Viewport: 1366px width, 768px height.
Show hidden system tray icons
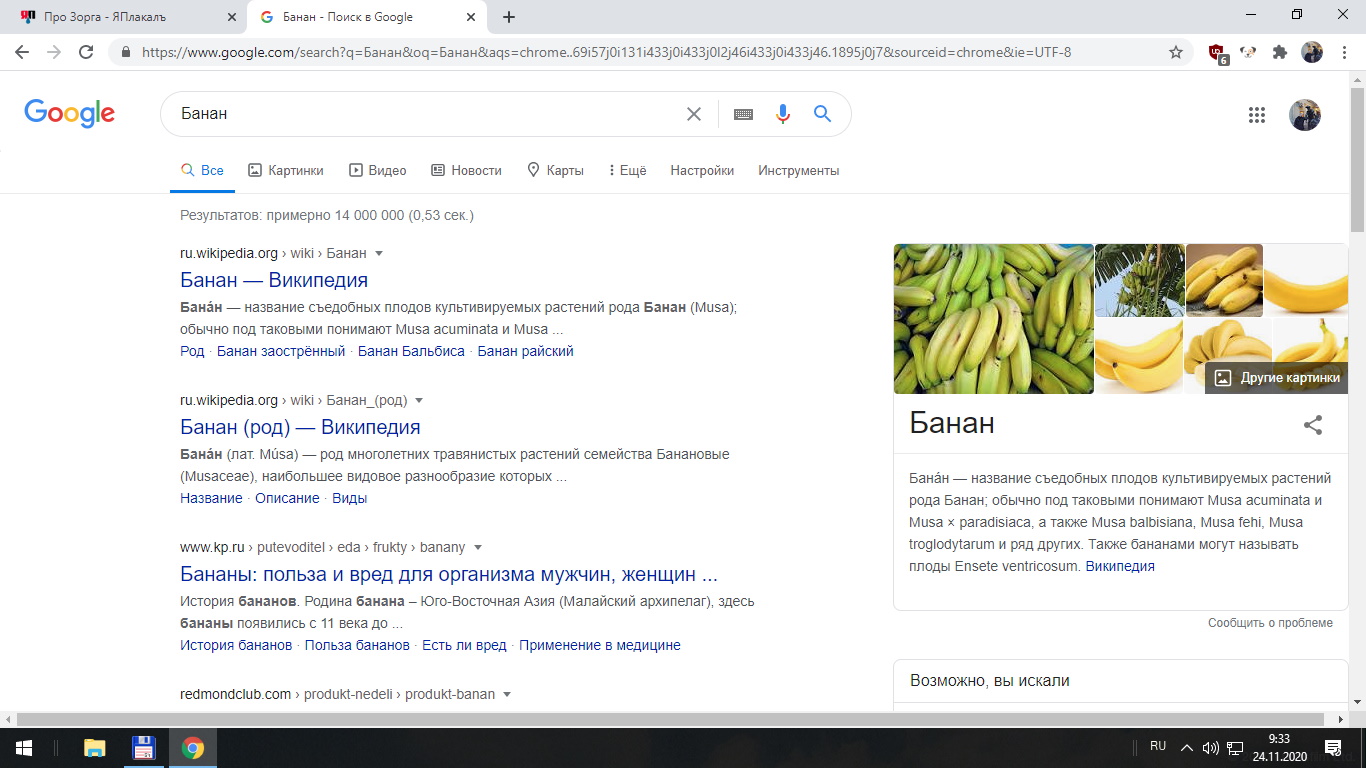(1187, 747)
